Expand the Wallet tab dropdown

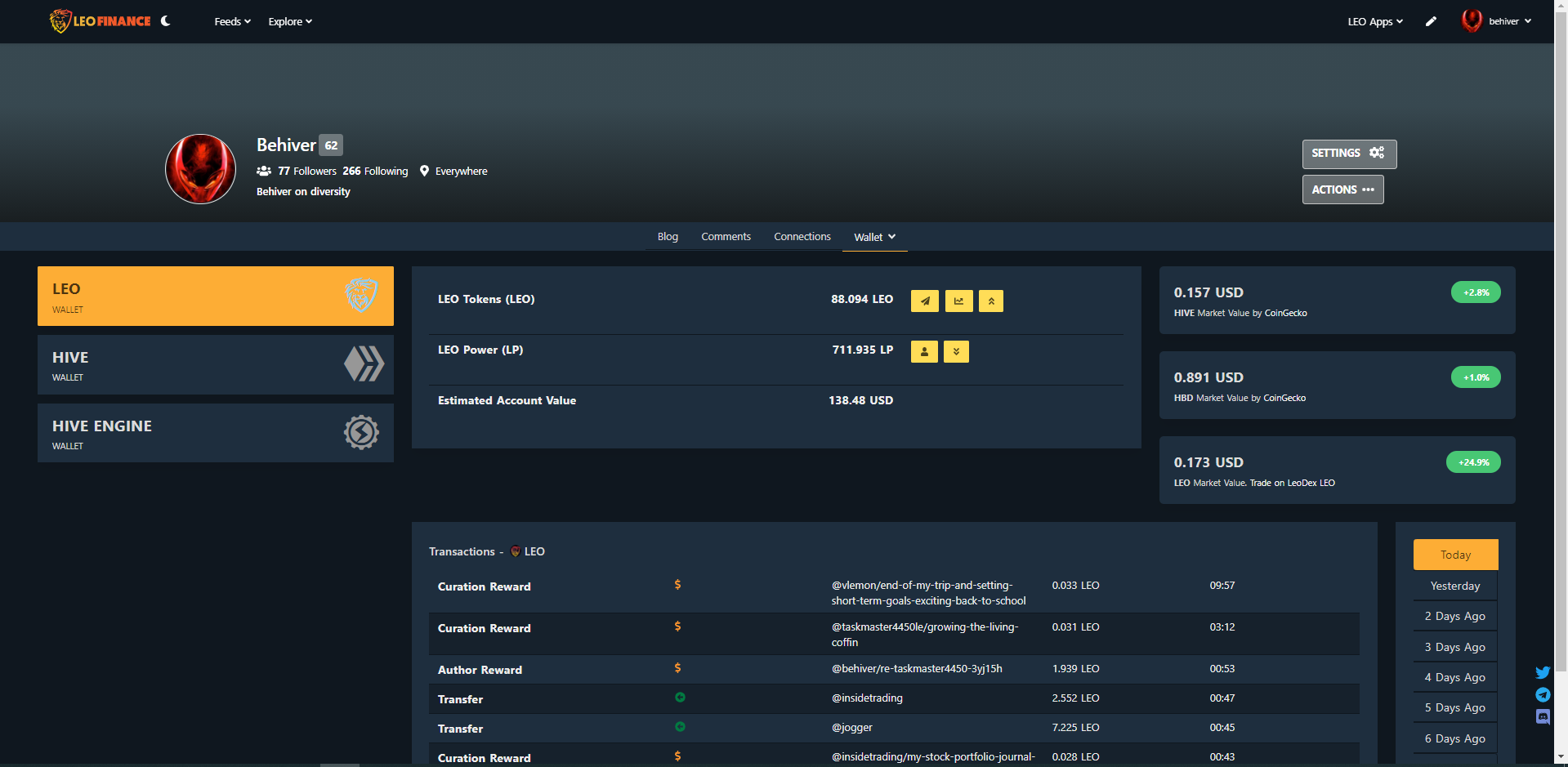tap(874, 238)
